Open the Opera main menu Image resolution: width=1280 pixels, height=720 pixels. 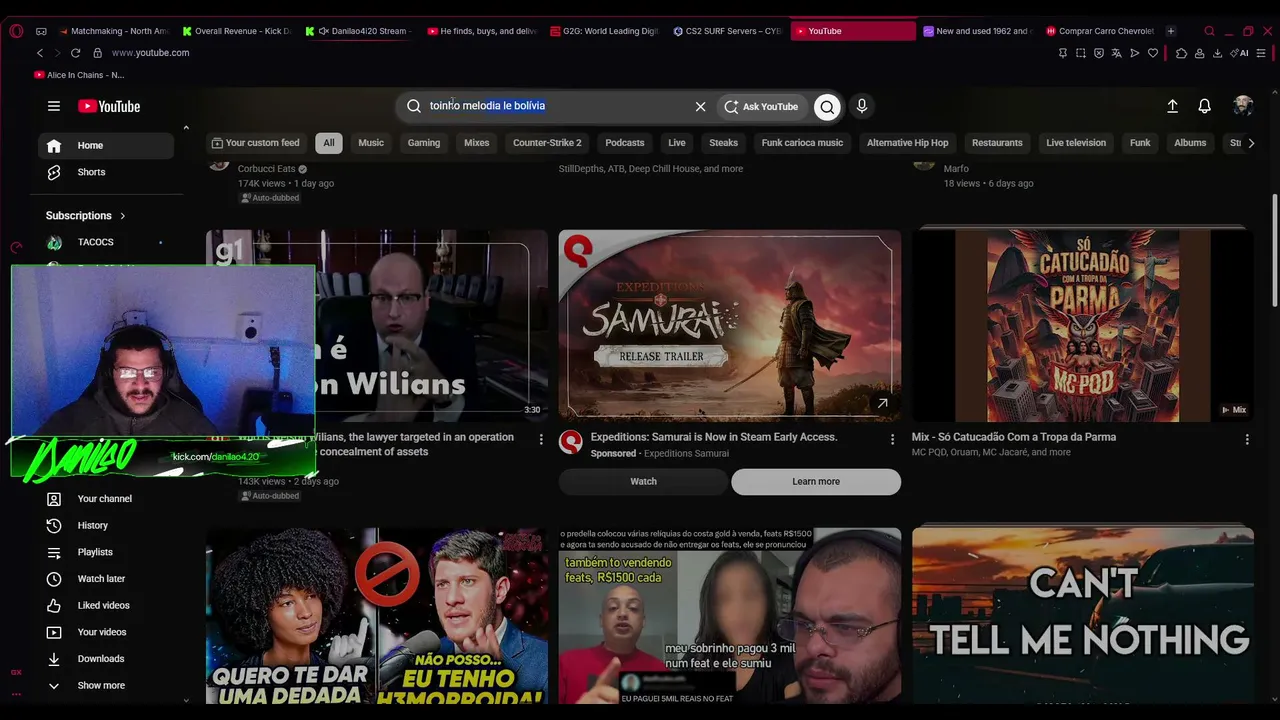pyautogui.click(x=16, y=31)
